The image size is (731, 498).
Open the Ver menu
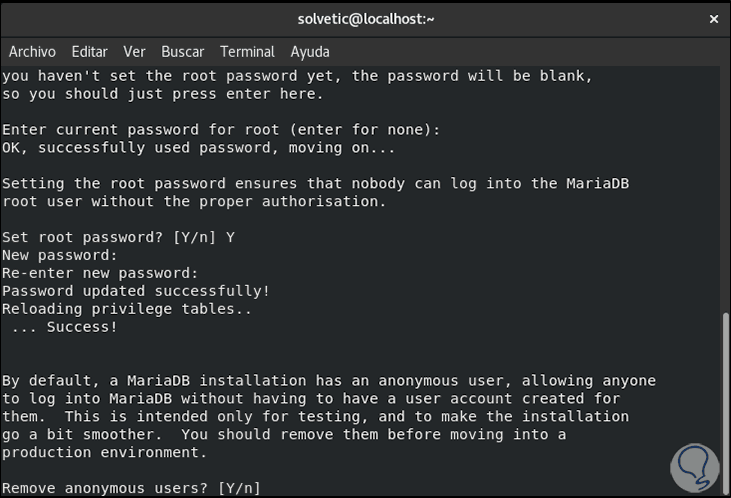pos(134,52)
